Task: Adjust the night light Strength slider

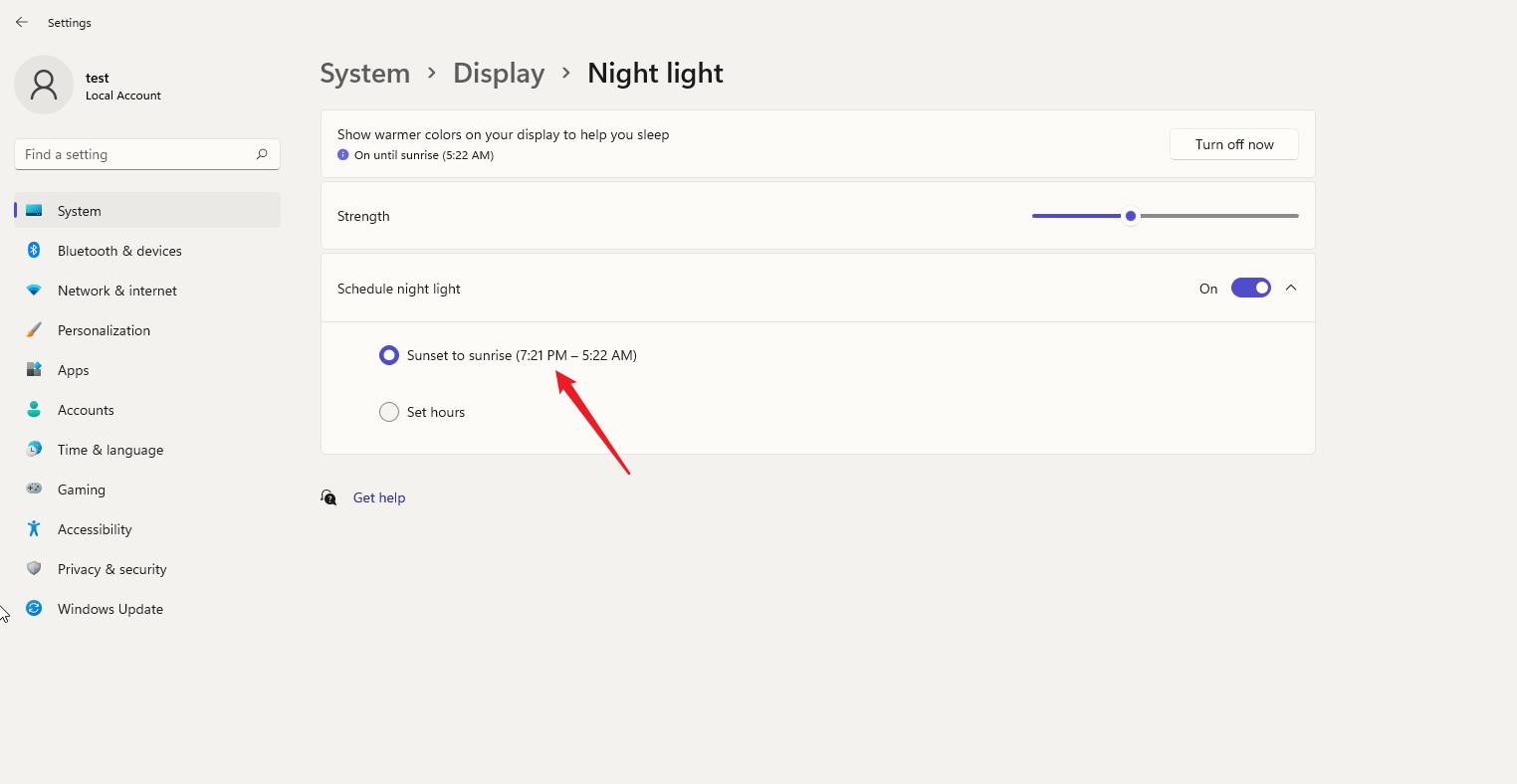Action: (x=1130, y=215)
